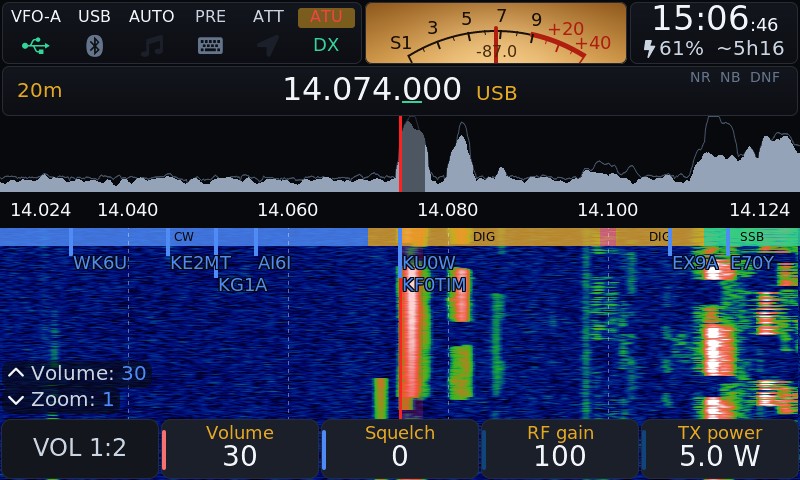Click the KG1A callsign spot
This screenshot has height=480, width=800.
click(243, 285)
